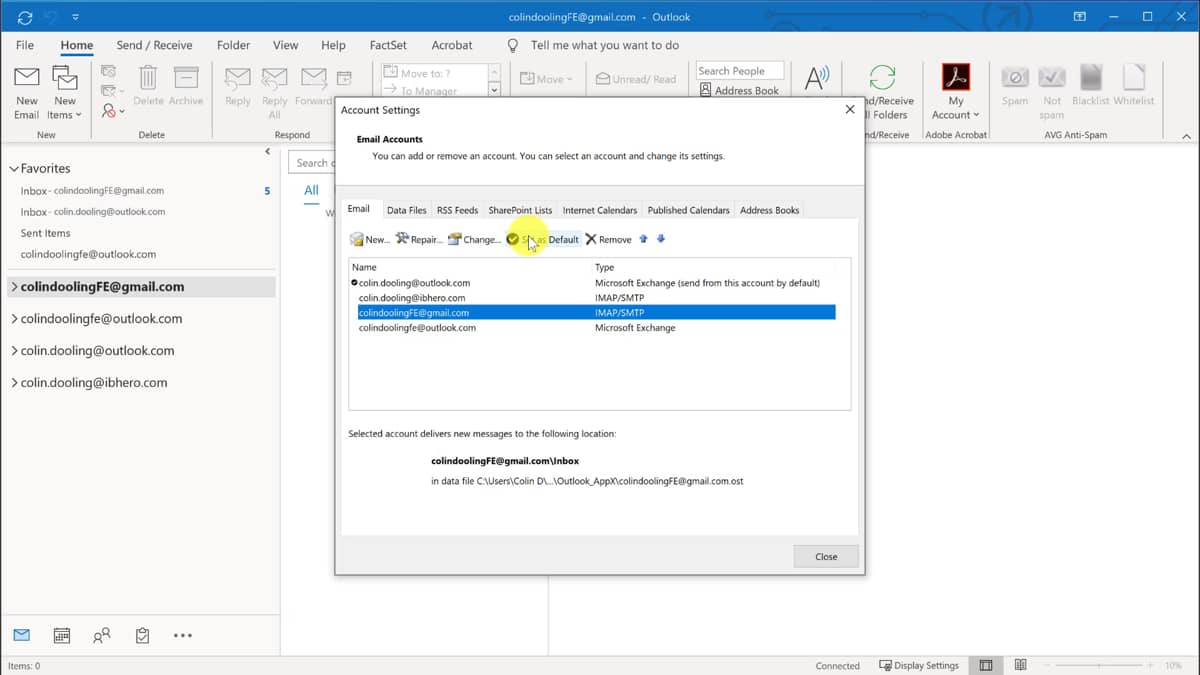This screenshot has height=675, width=1200.
Task: Open the Folder ribbon tab
Action: pyautogui.click(x=233, y=45)
